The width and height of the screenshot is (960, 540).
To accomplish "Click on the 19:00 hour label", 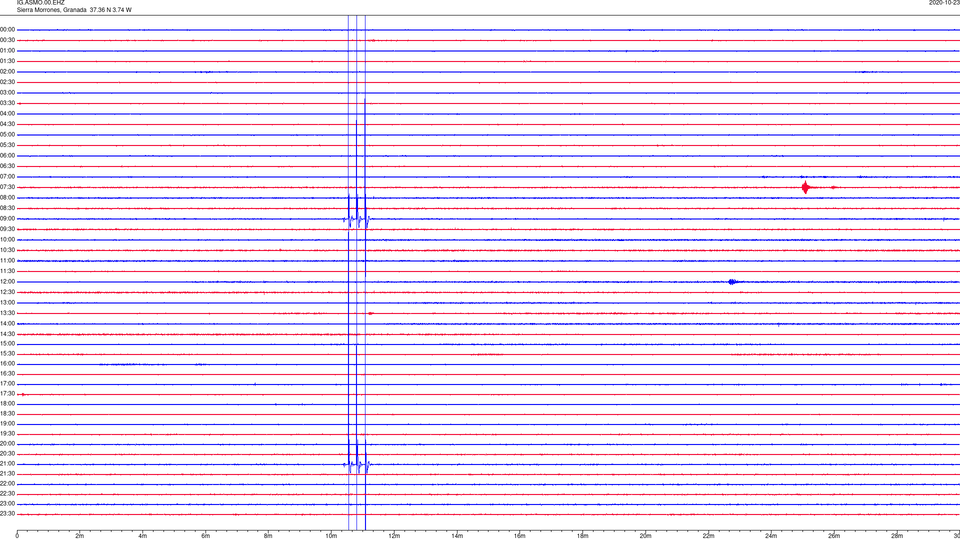I will [x=7, y=424].
